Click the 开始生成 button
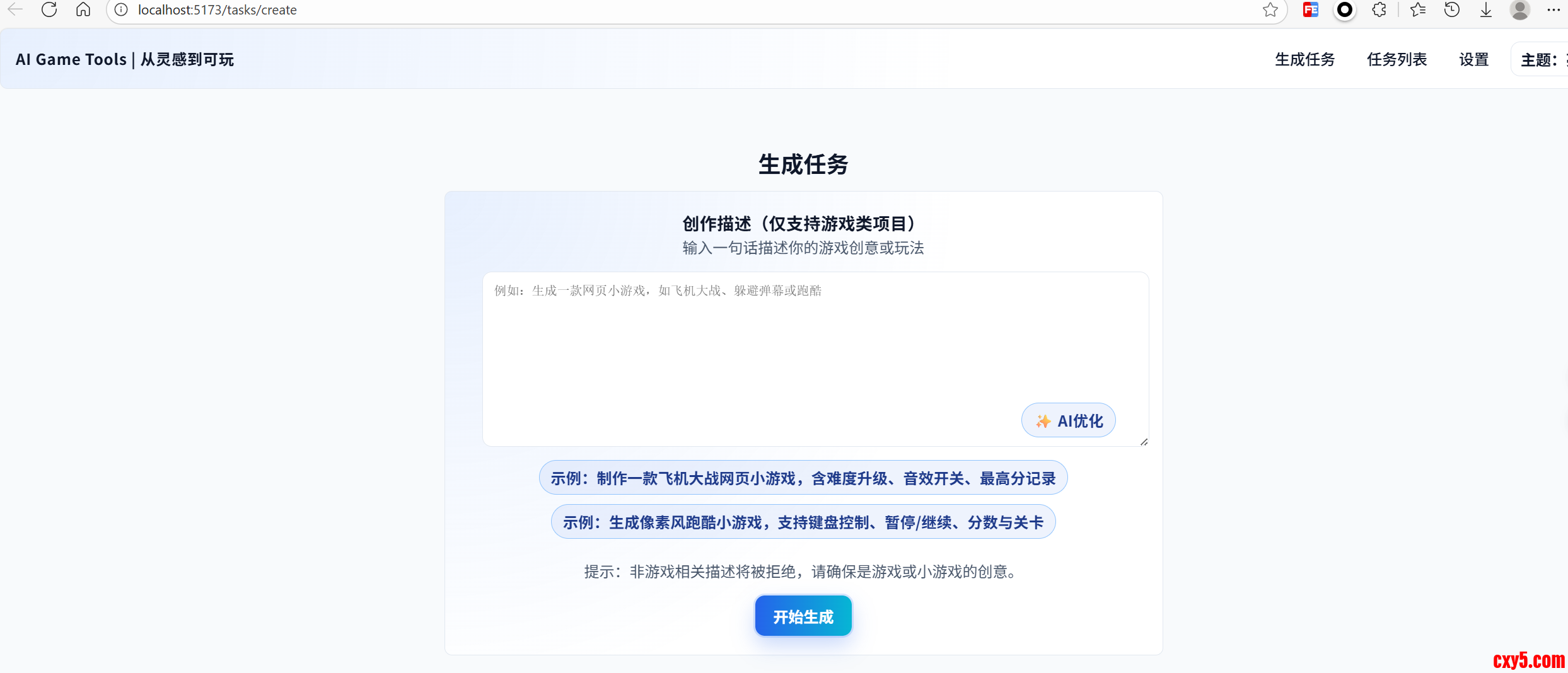Screen dimensions: 1568x673 (803, 616)
